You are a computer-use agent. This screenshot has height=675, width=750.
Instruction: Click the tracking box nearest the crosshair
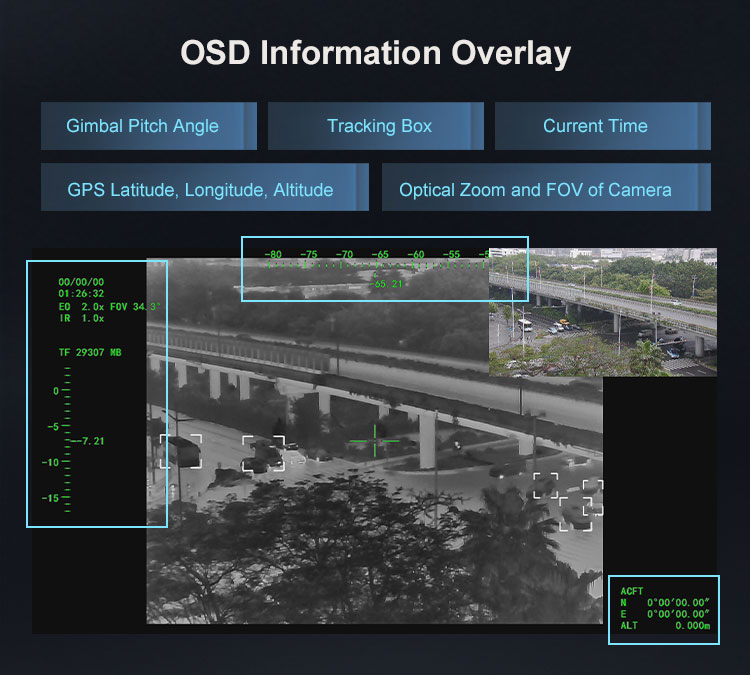pyautogui.click(x=263, y=454)
